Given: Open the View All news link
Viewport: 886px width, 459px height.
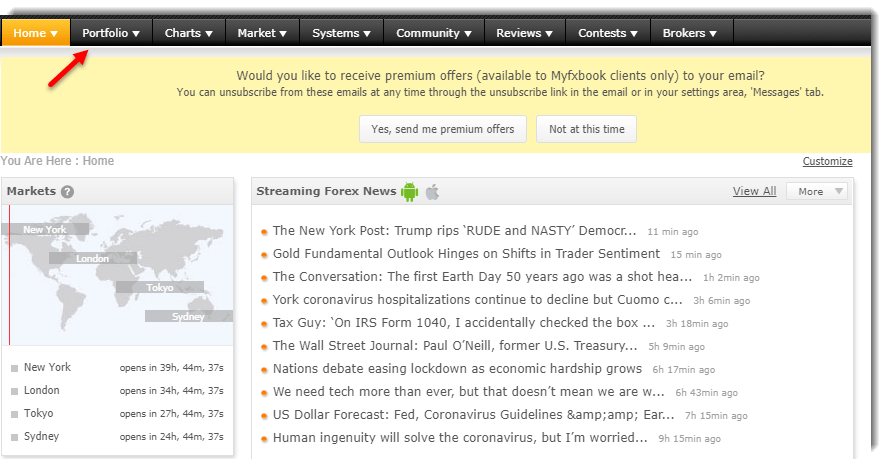Looking at the screenshot, I should (x=754, y=191).
